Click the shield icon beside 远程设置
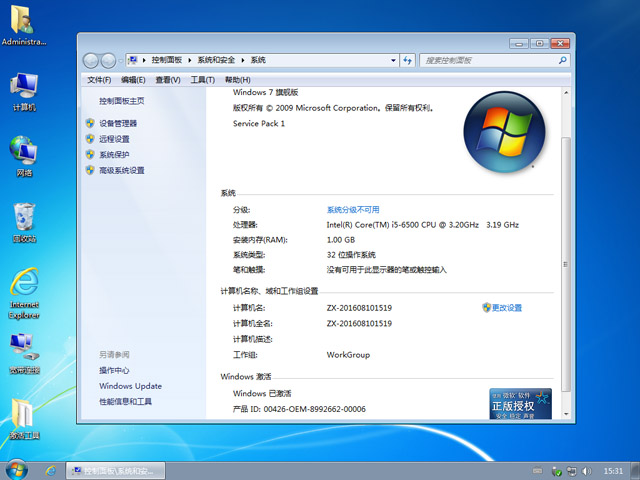The height and width of the screenshot is (480, 640). pyautogui.click(x=90, y=139)
